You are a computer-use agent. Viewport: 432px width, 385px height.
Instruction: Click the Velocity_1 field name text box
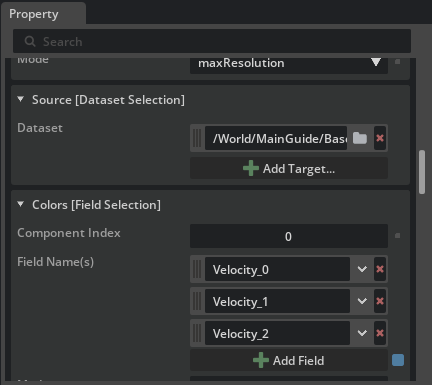coord(277,301)
